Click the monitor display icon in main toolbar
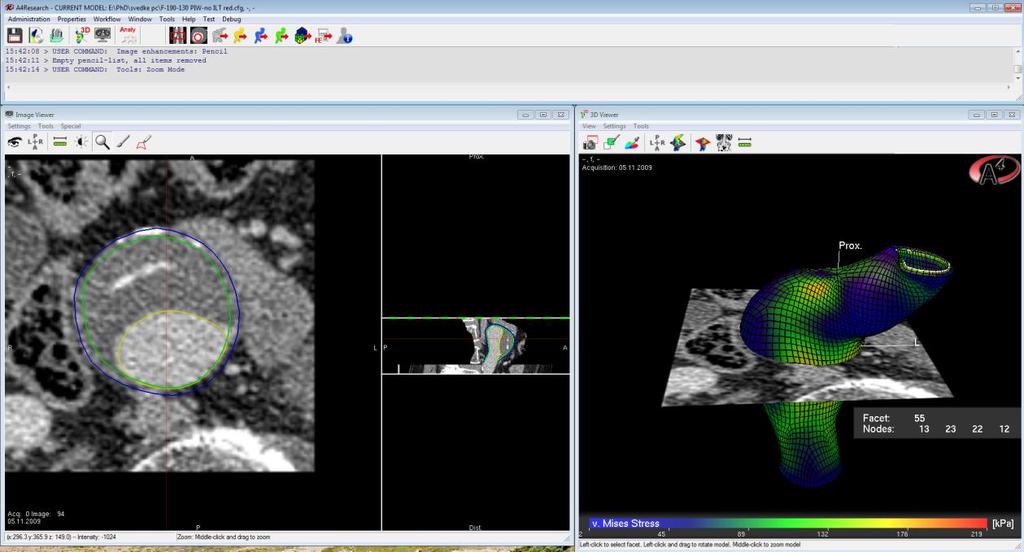1024x552 pixels. coord(103,35)
